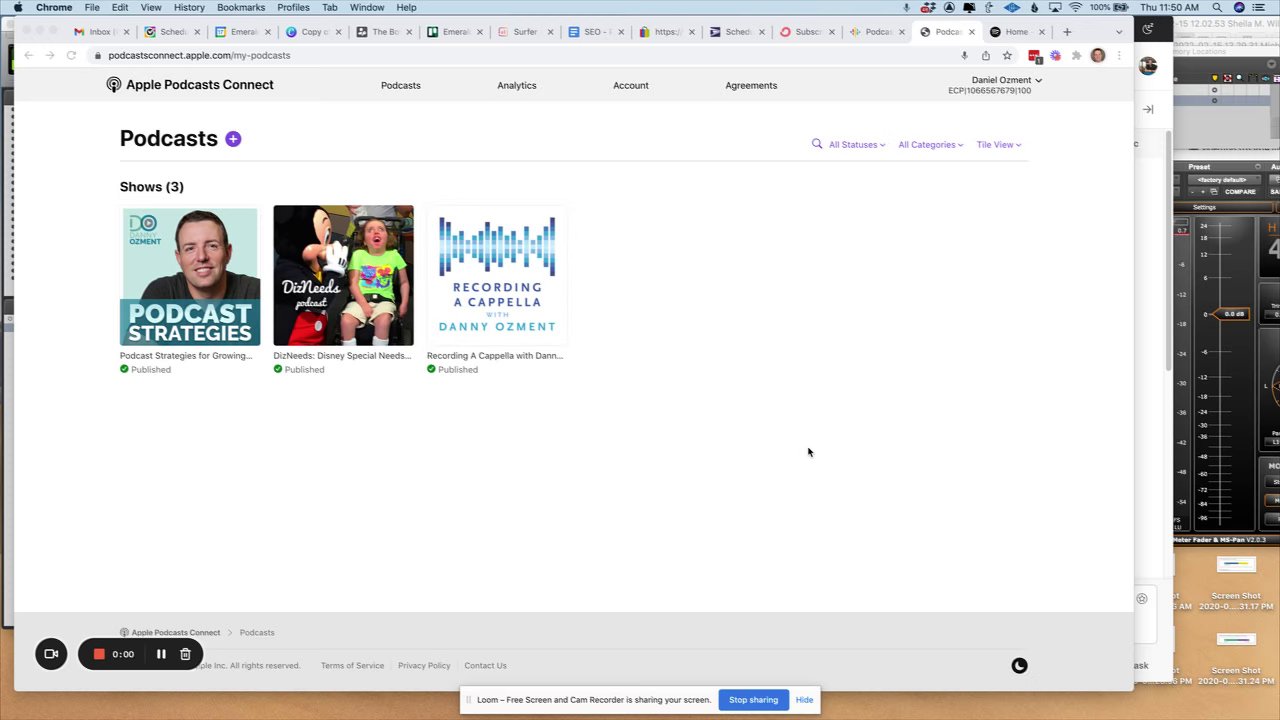Open Chrome's three-dot menu
1280x720 pixels.
1119,55
